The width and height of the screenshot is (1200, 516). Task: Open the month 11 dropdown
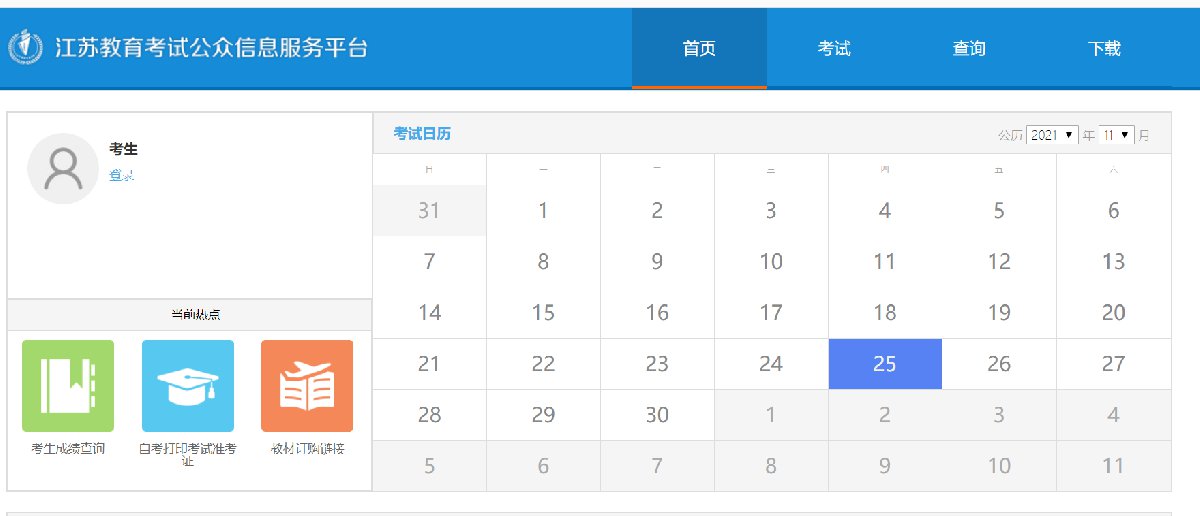tap(1116, 135)
